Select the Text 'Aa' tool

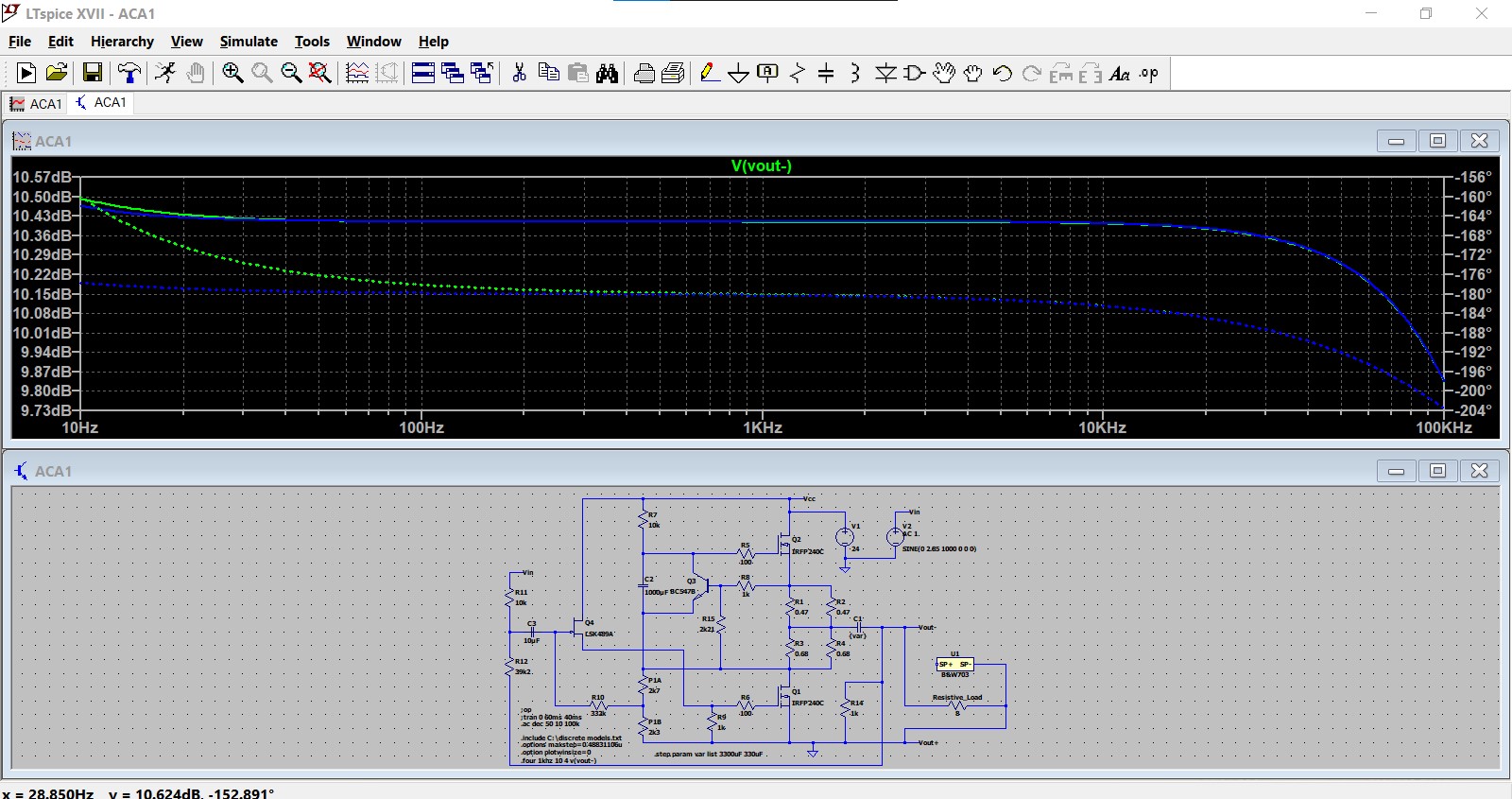click(x=1120, y=73)
